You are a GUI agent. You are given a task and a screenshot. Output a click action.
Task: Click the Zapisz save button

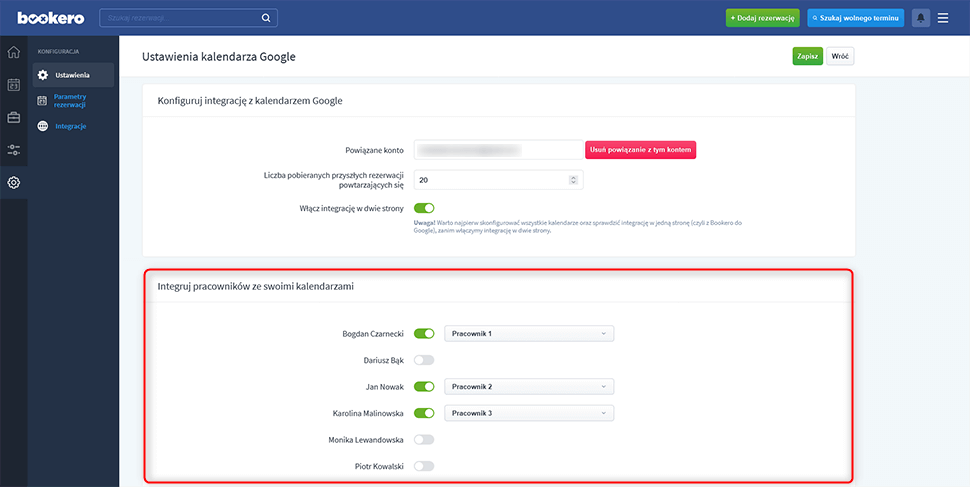808,56
